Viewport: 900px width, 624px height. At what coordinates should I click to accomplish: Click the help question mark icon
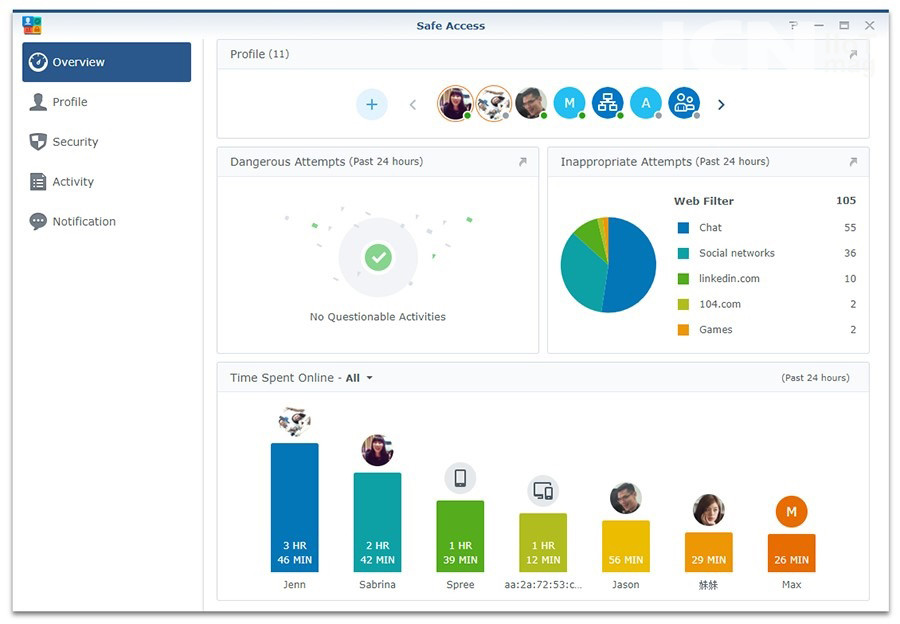793,26
